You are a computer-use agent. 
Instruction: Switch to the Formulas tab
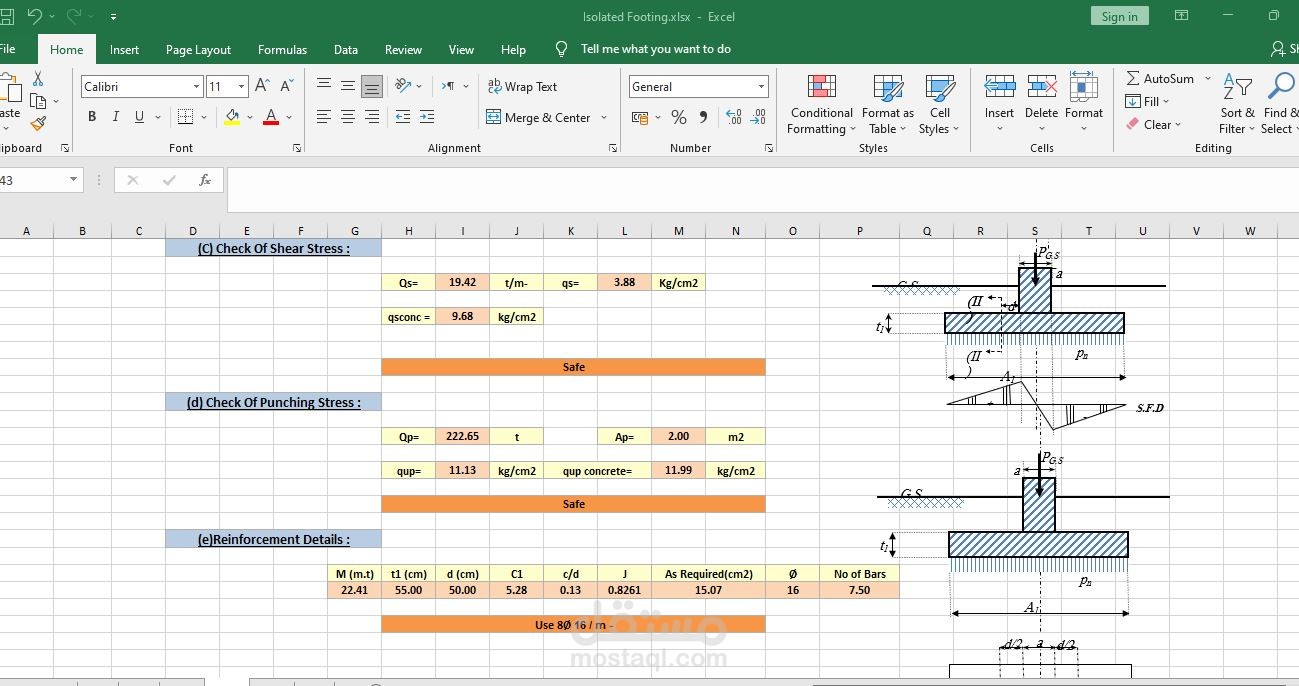282,49
